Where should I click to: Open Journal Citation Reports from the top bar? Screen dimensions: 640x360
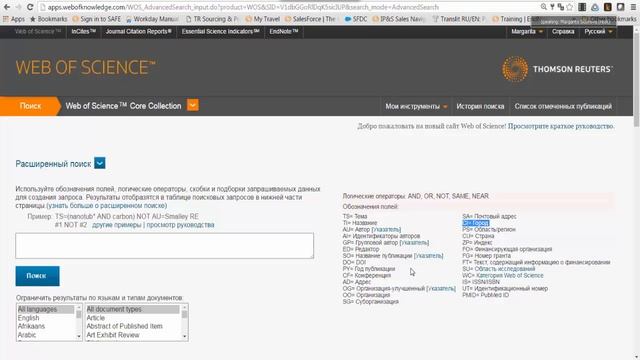(139, 31)
